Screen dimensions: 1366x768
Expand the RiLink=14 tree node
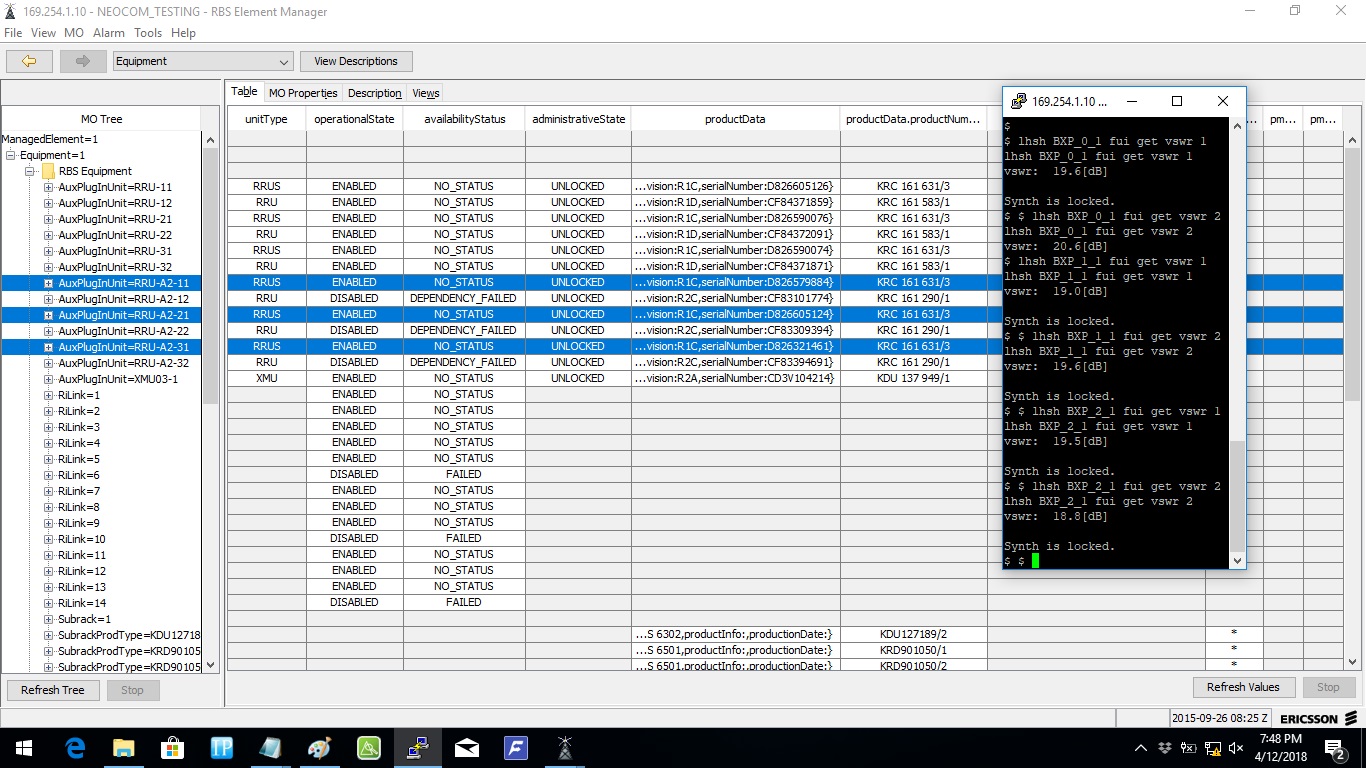pyautogui.click(x=48, y=603)
